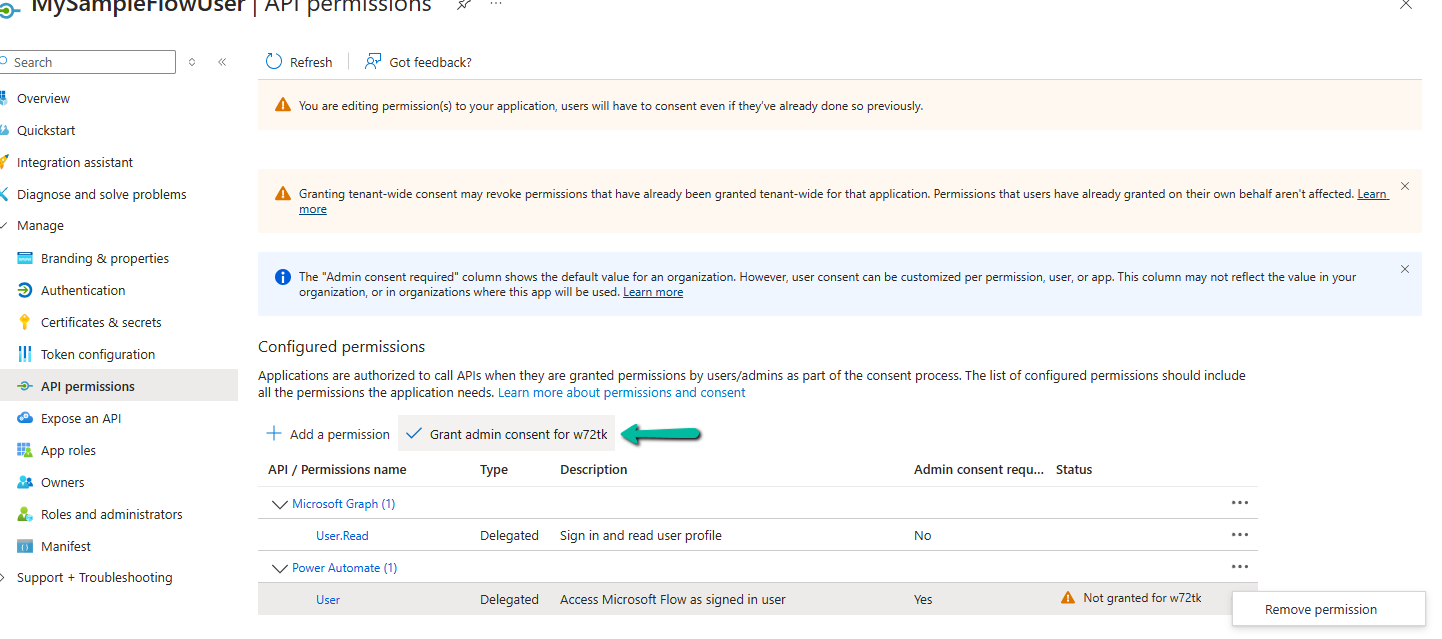Viewport: 1442px width, 639px height.
Task: Click the Got feedback icon
Action: point(373,62)
